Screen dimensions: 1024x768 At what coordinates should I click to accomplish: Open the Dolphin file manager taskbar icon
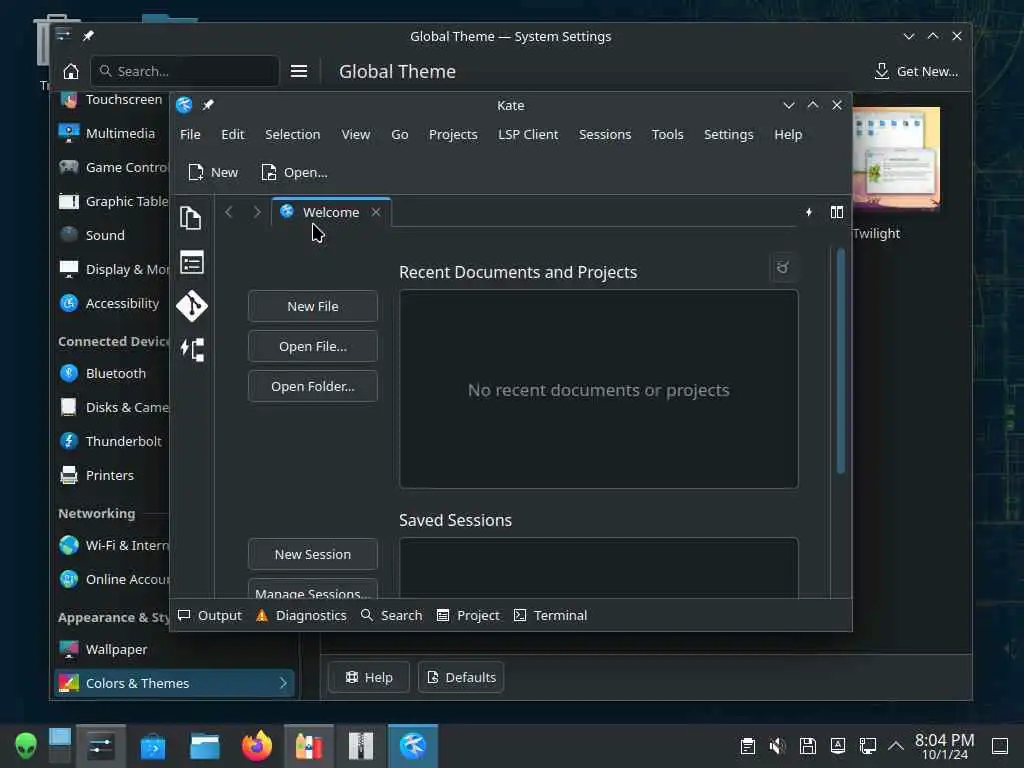pos(204,745)
